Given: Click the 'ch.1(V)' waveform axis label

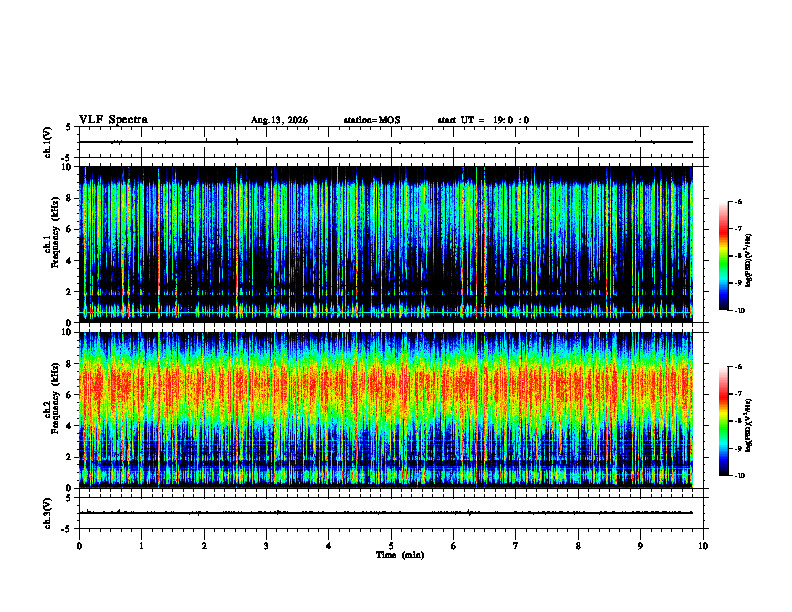Looking at the screenshot, I should point(47,142).
